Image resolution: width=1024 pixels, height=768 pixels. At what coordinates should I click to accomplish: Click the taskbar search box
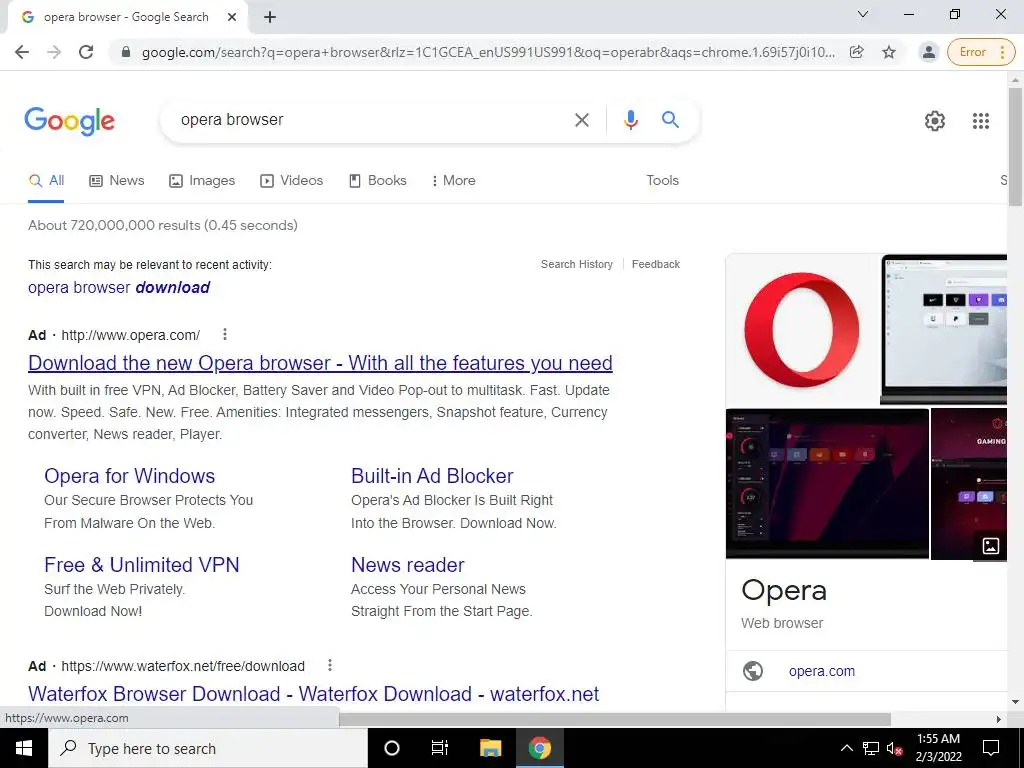coord(208,748)
